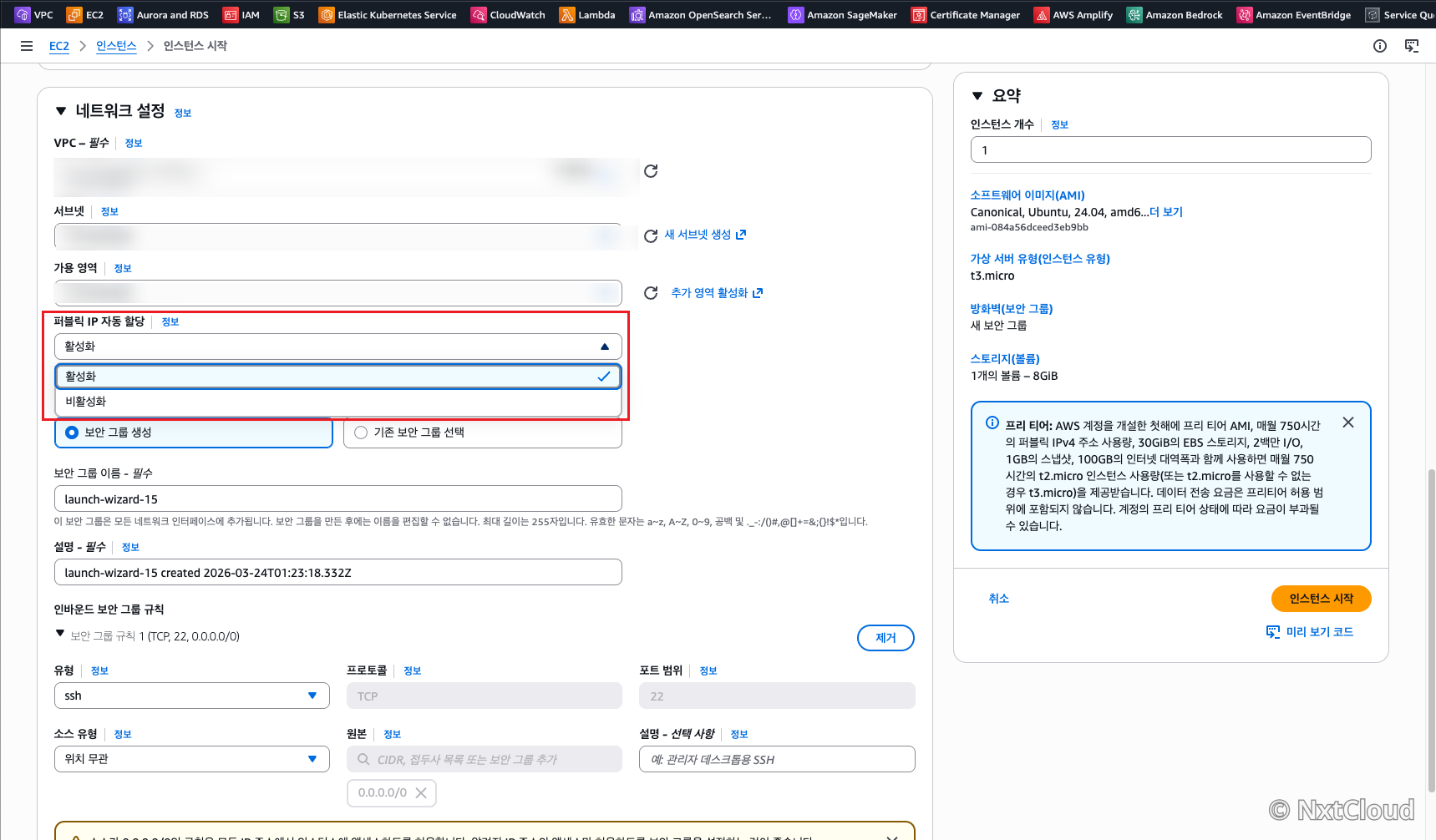The height and width of the screenshot is (840, 1436).
Task: Open 가상 서버 유형 summary link
Action: click(x=1040, y=259)
